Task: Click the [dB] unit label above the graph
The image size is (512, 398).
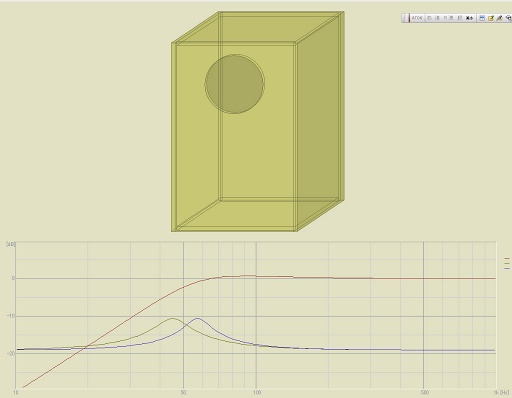Action: tap(11, 244)
